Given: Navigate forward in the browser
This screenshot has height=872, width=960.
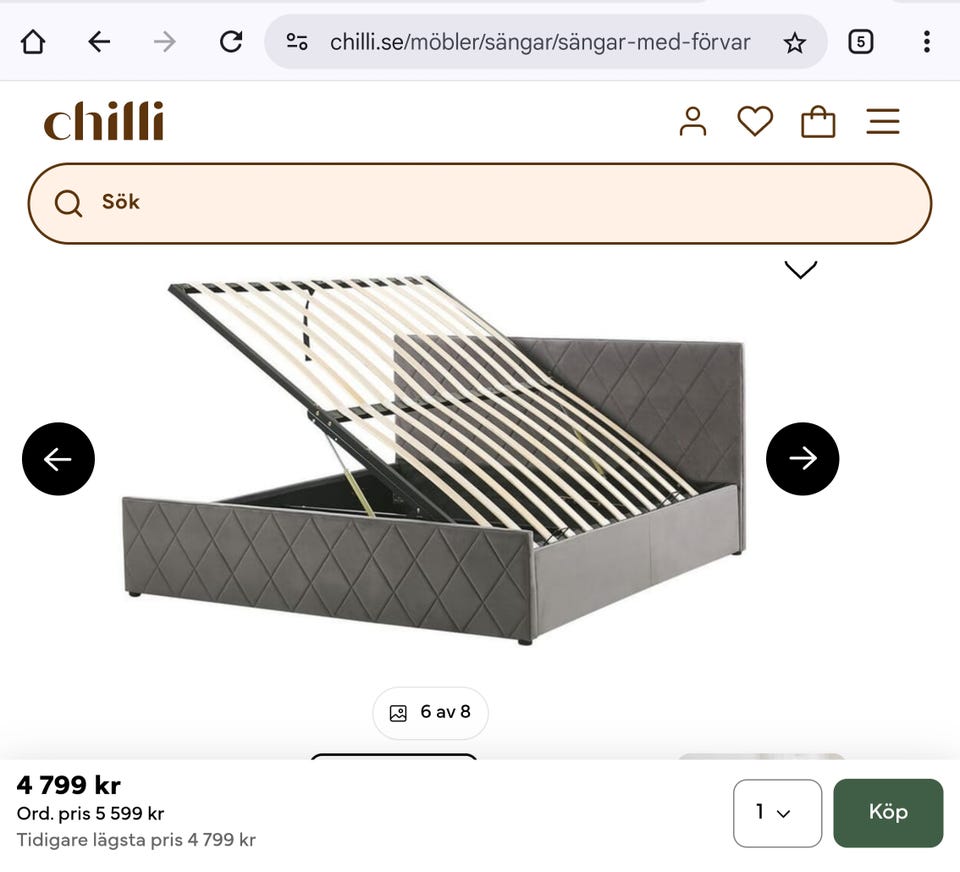Looking at the screenshot, I should click(165, 42).
